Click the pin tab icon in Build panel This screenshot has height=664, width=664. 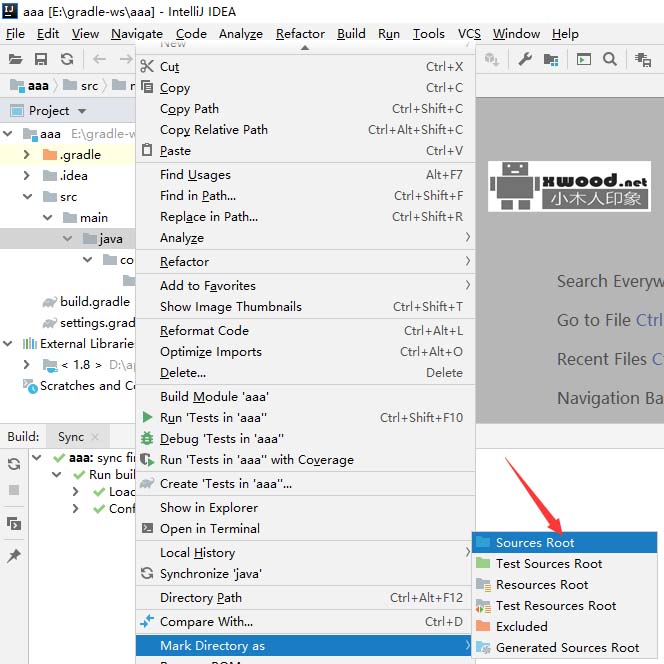pos(14,556)
